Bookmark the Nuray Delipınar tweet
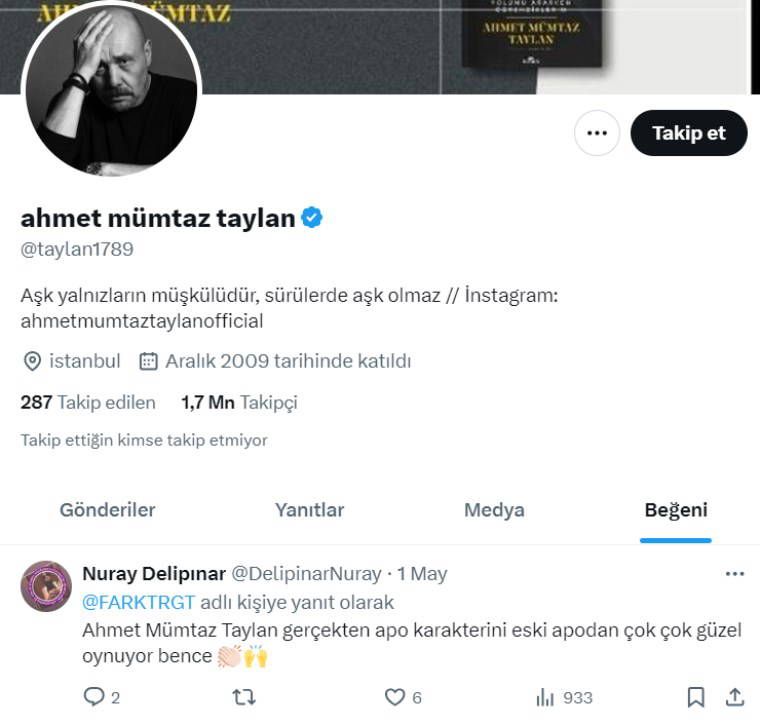This screenshot has width=760, height=725. [x=696, y=697]
